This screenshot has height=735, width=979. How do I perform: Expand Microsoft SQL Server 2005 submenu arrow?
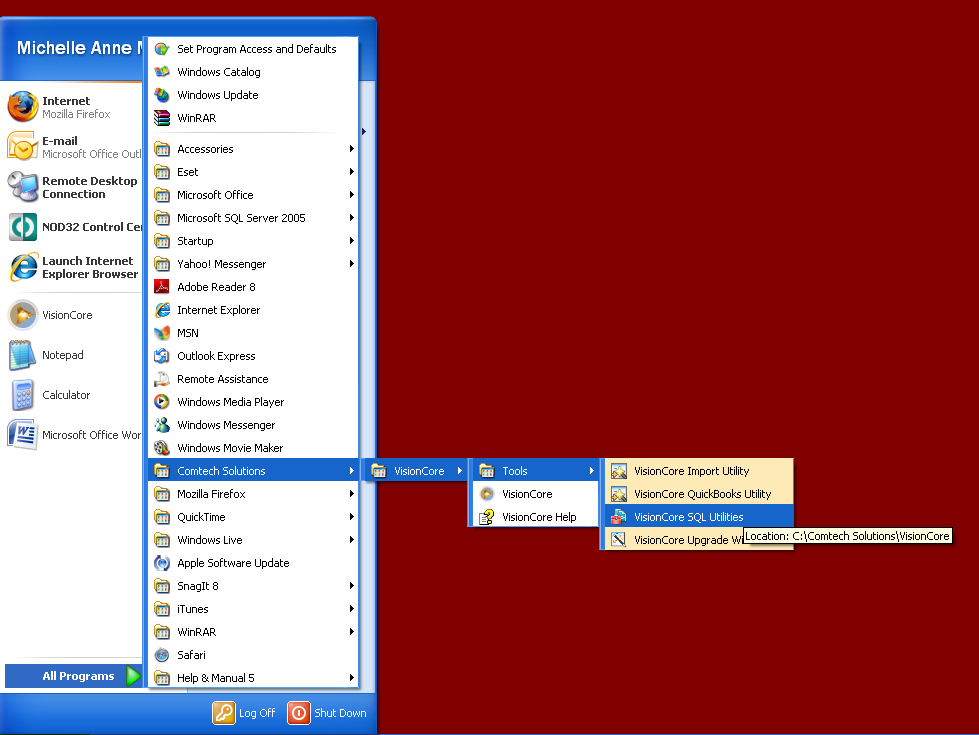352,218
